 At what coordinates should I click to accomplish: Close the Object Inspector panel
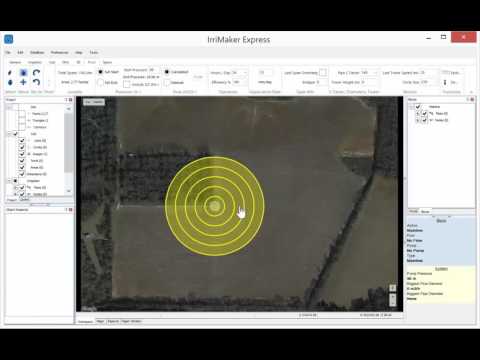pyautogui.click(x=71, y=210)
